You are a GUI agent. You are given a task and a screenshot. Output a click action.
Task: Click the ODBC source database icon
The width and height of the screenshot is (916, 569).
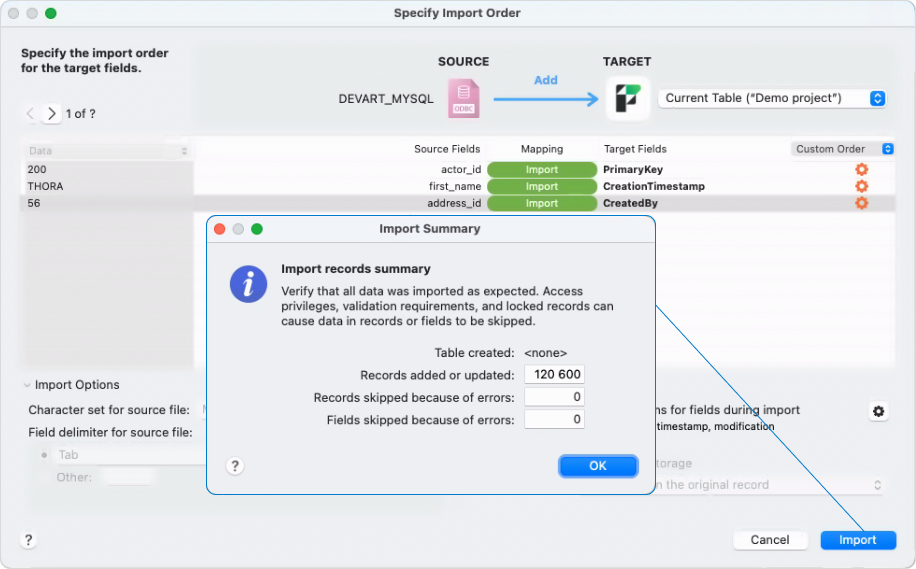pyautogui.click(x=464, y=99)
